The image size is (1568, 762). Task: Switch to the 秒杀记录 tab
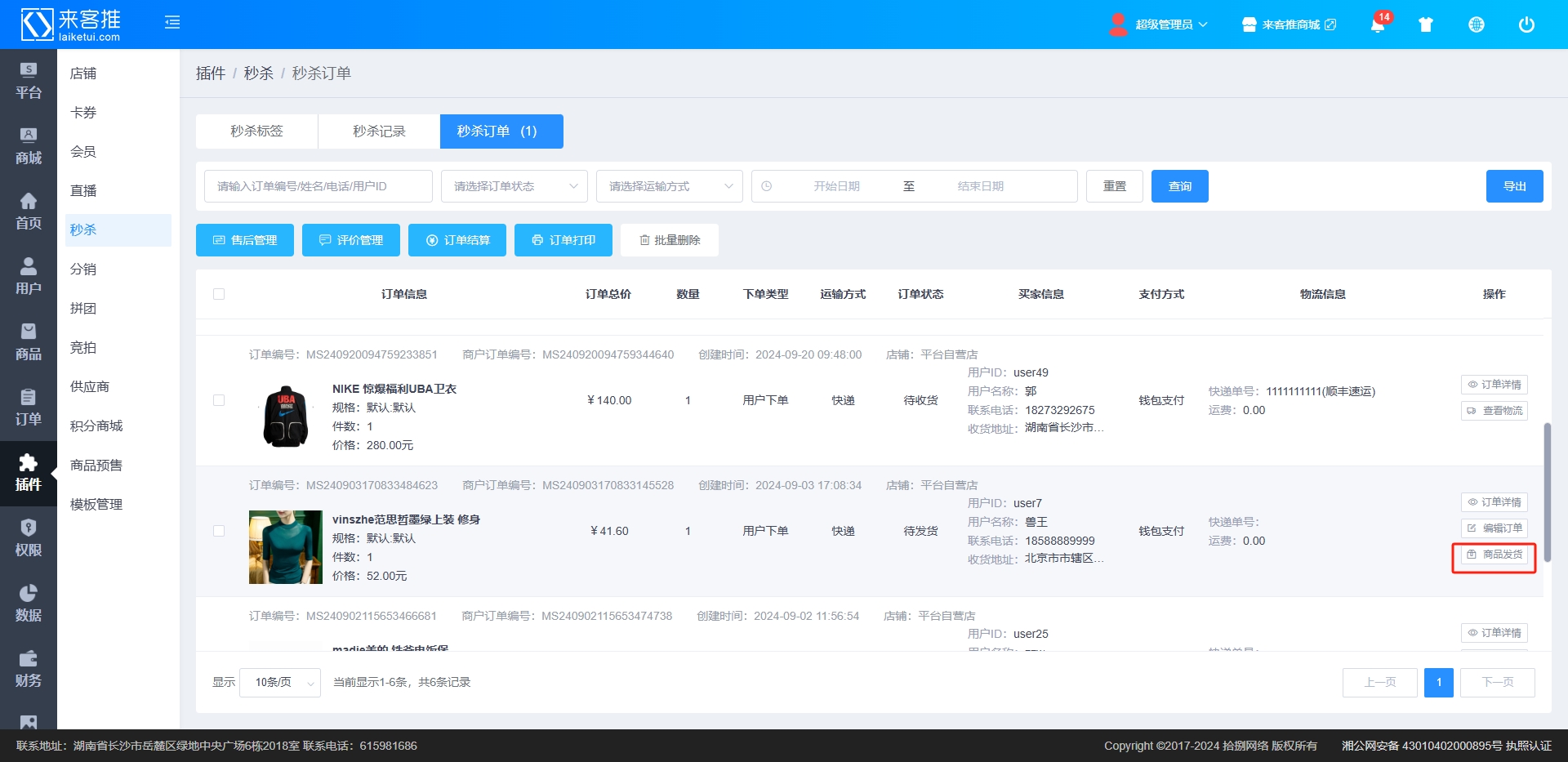pyautogui.click(x=379, y=131)
